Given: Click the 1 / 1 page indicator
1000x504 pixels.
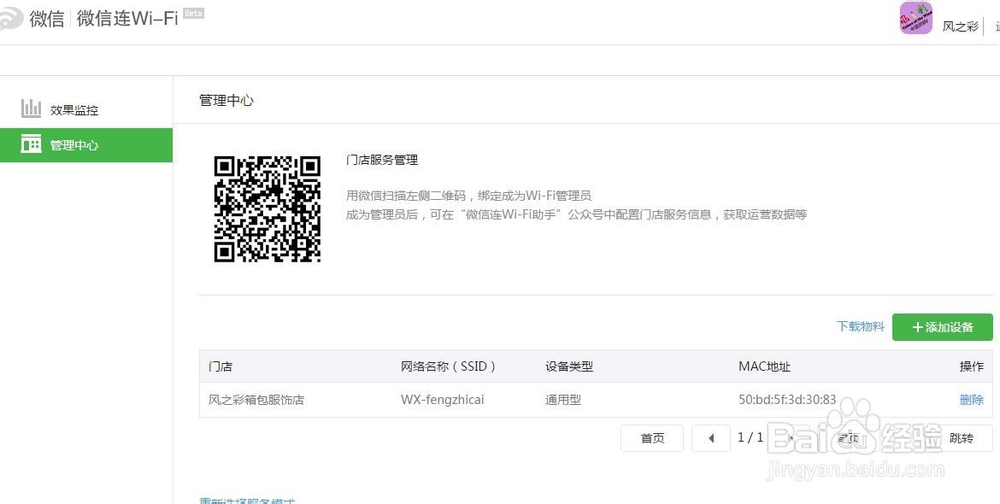Looking at the screenshot, I should [x=750, y=437].
